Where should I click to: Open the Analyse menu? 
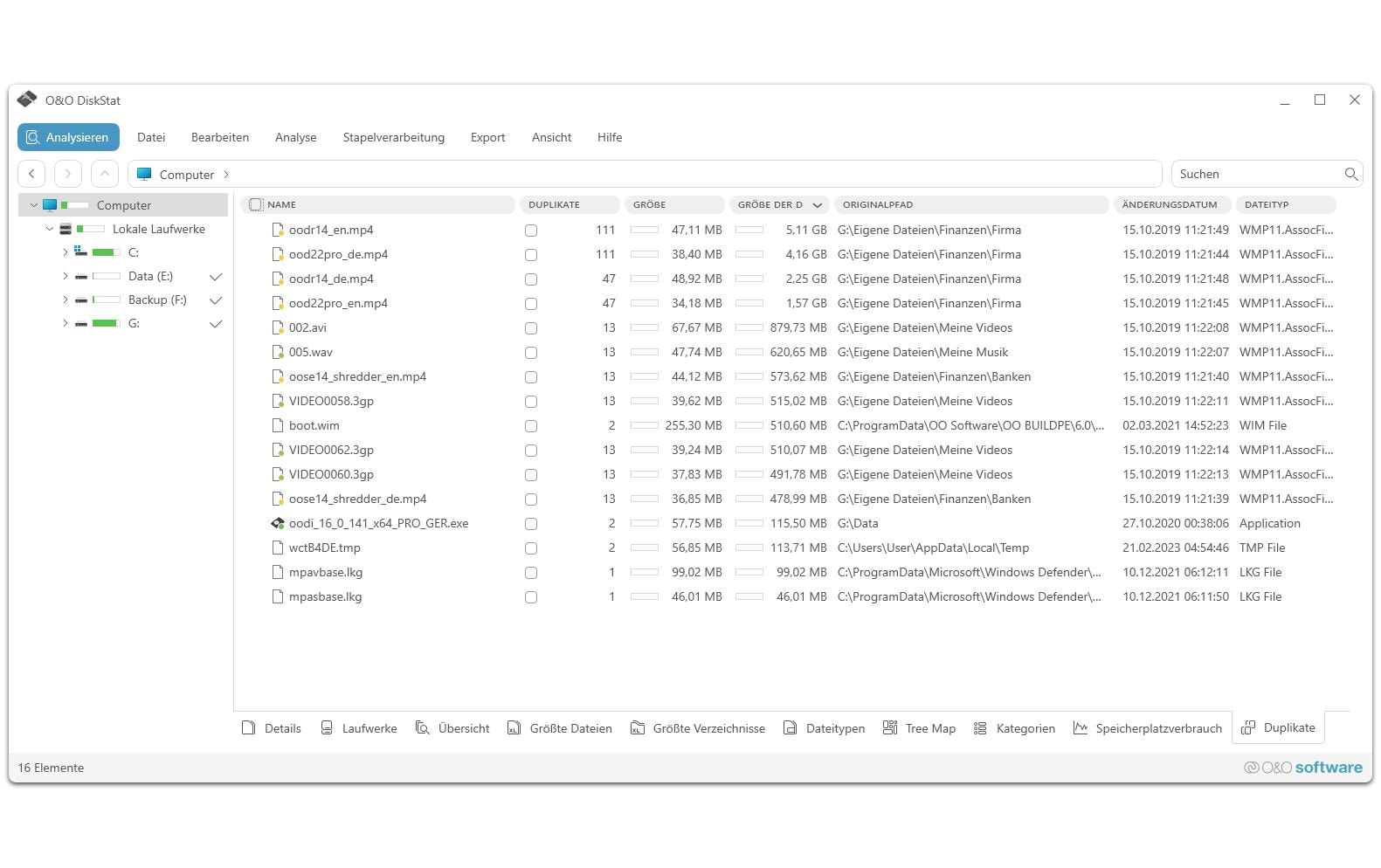(x=295, y=137)
